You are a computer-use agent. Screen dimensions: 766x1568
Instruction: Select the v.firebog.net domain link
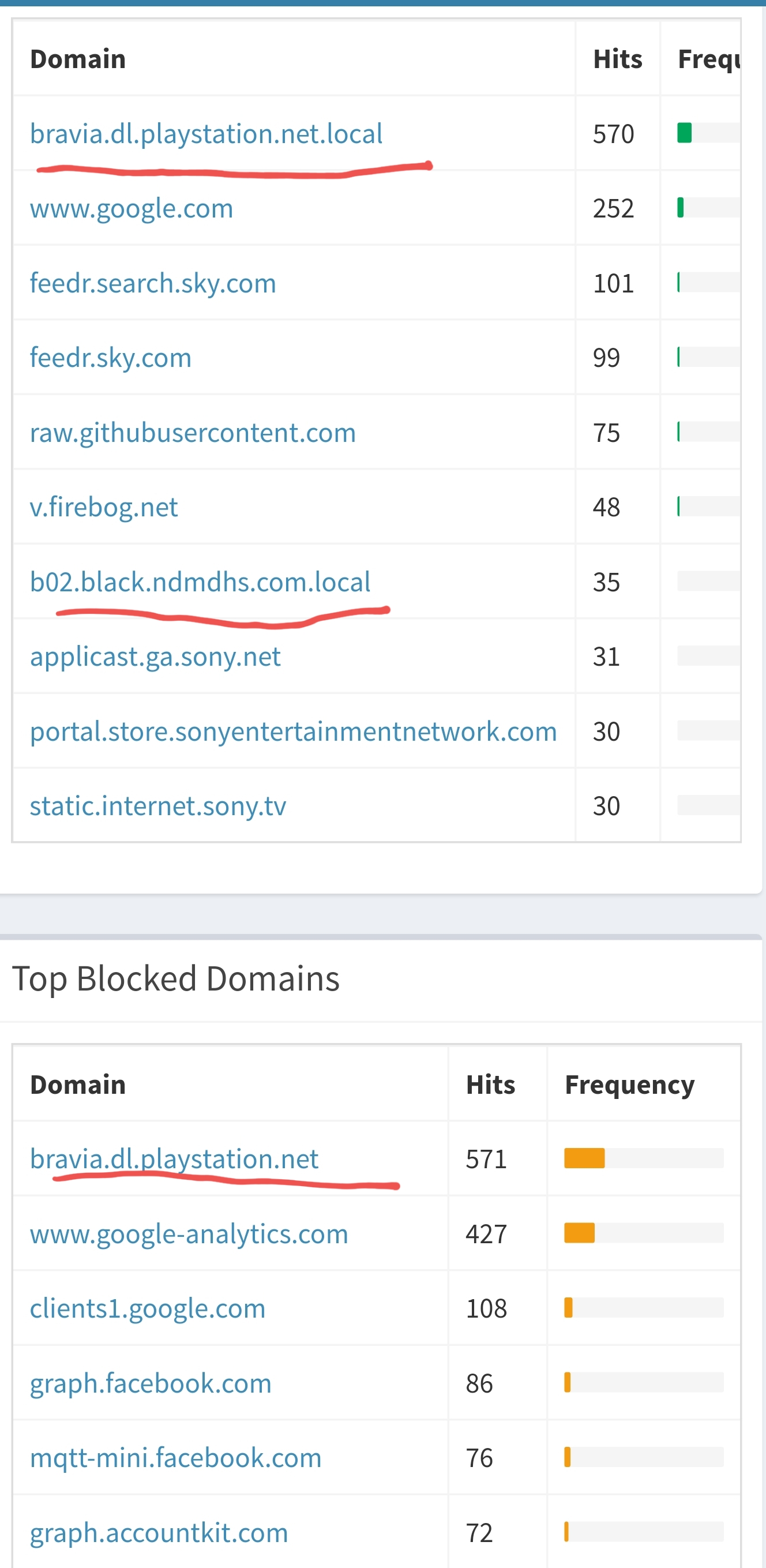tap(104, 507)
